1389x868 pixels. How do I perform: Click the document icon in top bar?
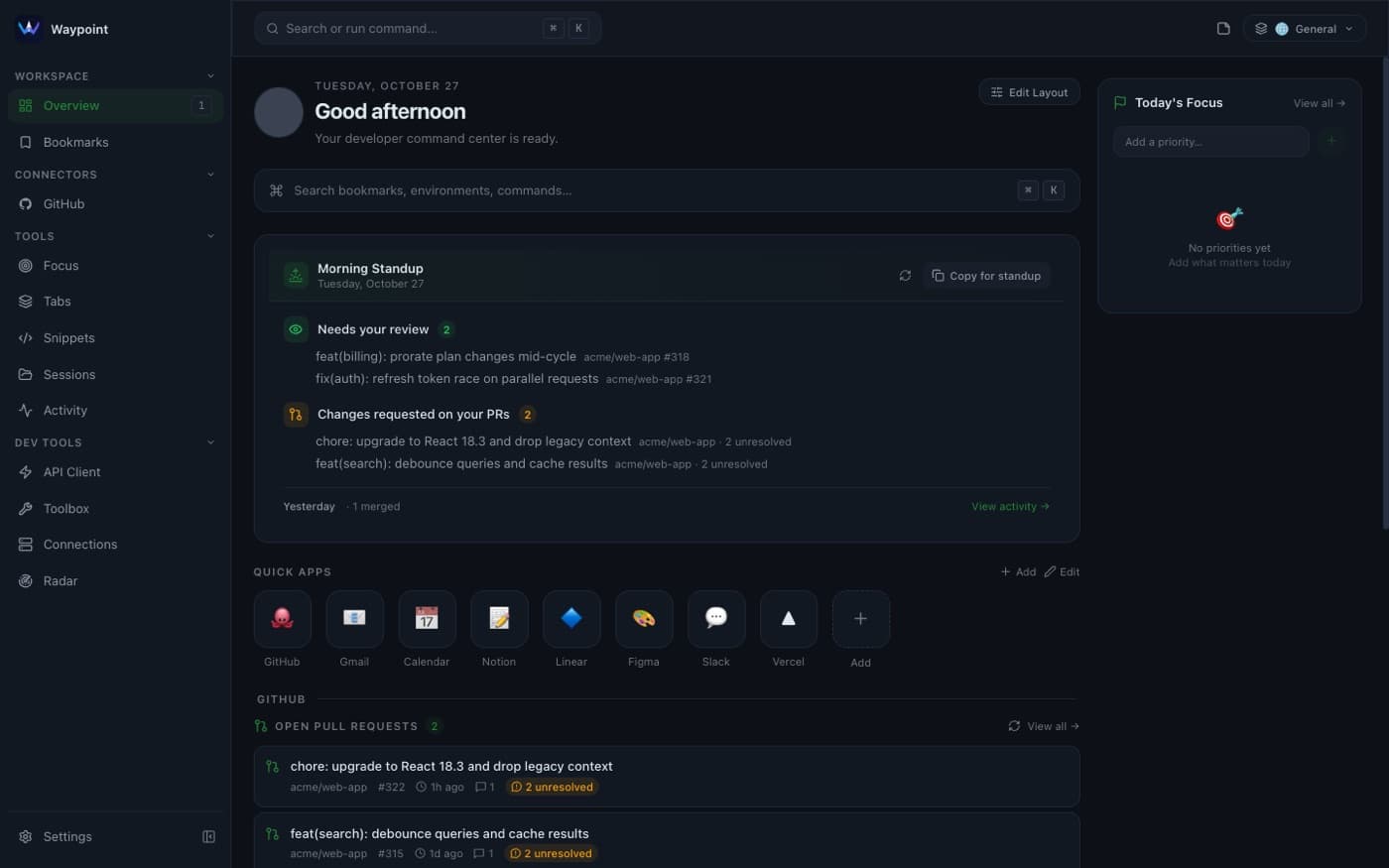(1223, 29)
